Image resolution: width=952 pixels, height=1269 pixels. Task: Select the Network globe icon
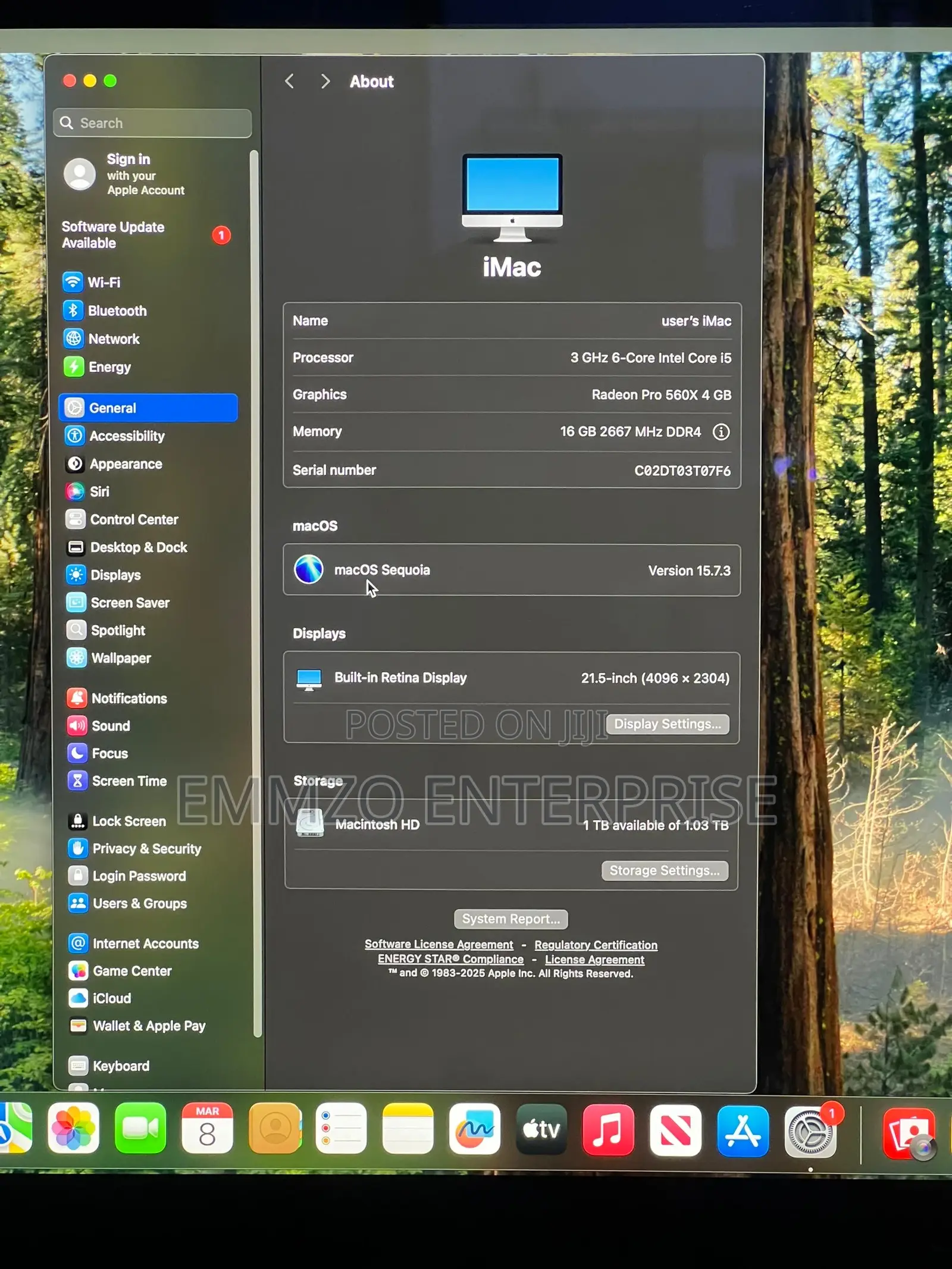(x=73, y=339)
